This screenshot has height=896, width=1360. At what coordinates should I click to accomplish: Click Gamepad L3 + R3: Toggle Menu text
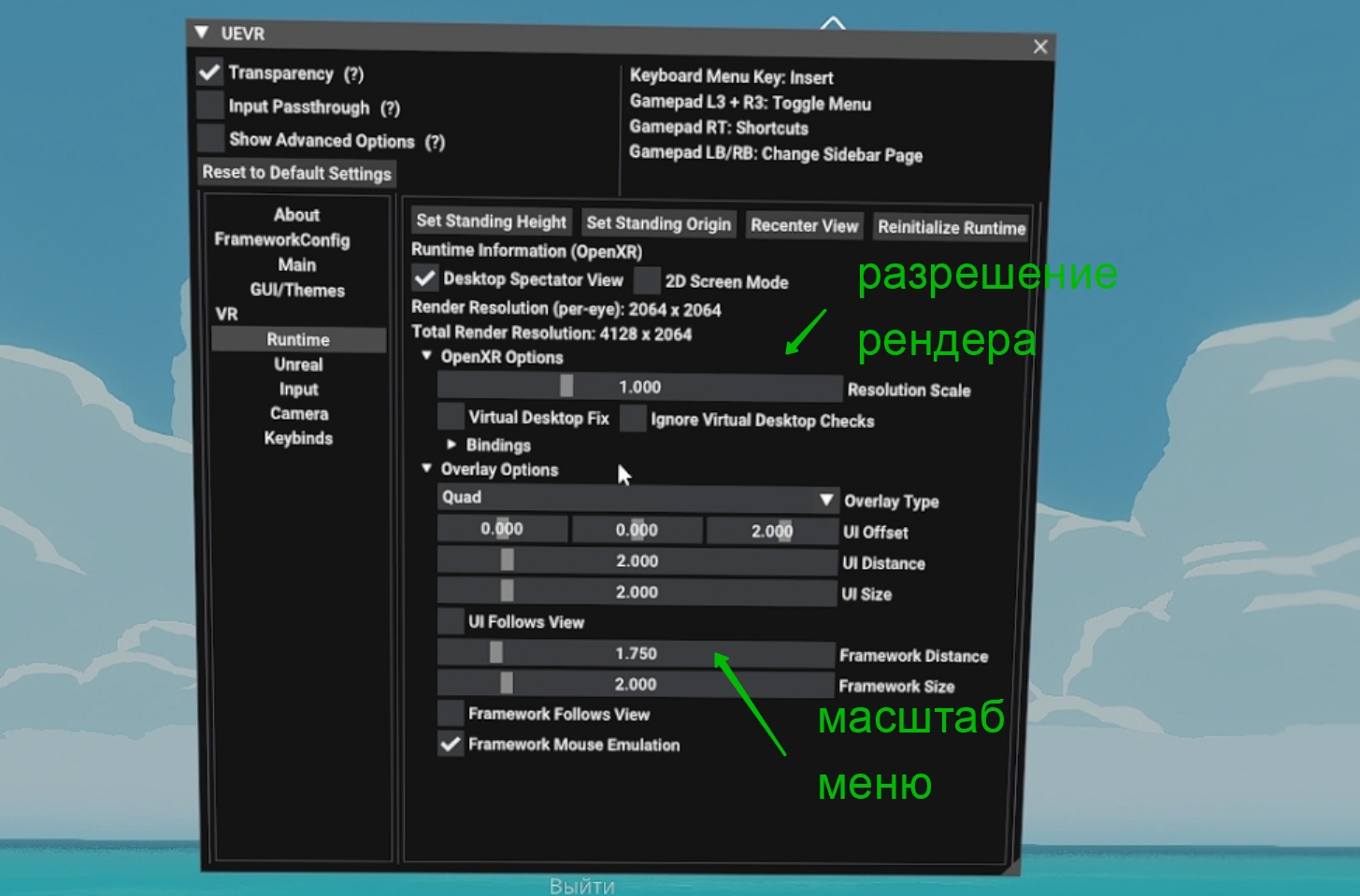(751, 103)
